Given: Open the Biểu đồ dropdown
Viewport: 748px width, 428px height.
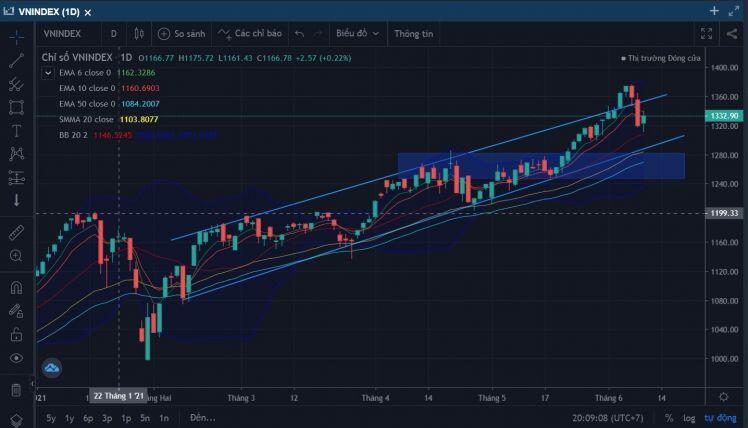Looking at the screenshot, I should point(357,33).
